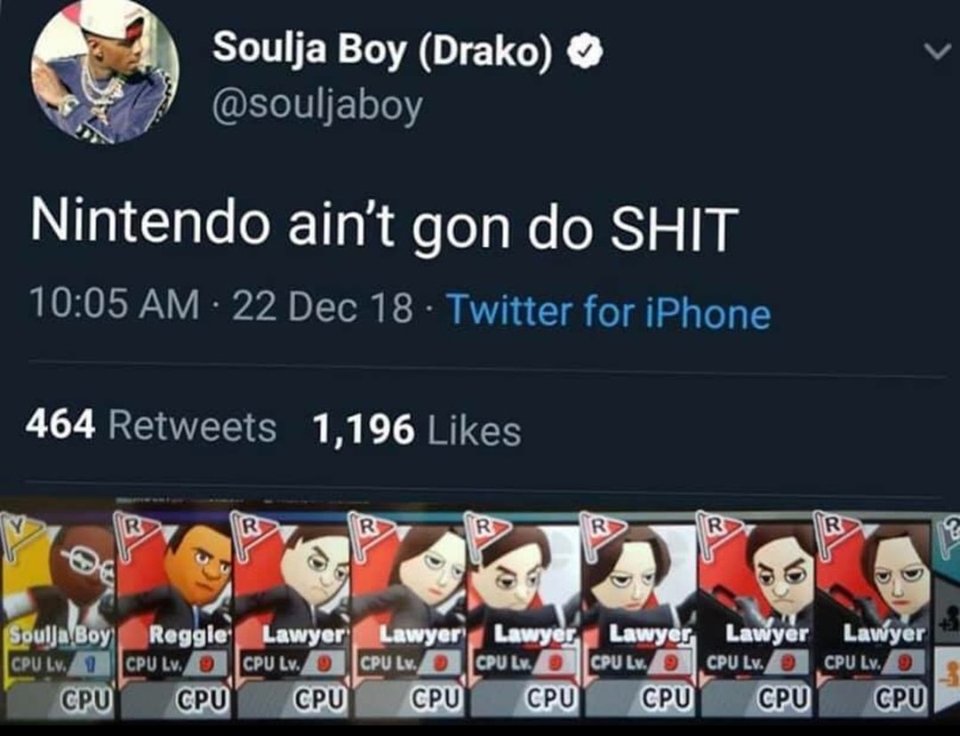Toggle the CPU button under Reggie
Image resolution: width=960 pixels, height=736 pixels.
coord(202,699)
